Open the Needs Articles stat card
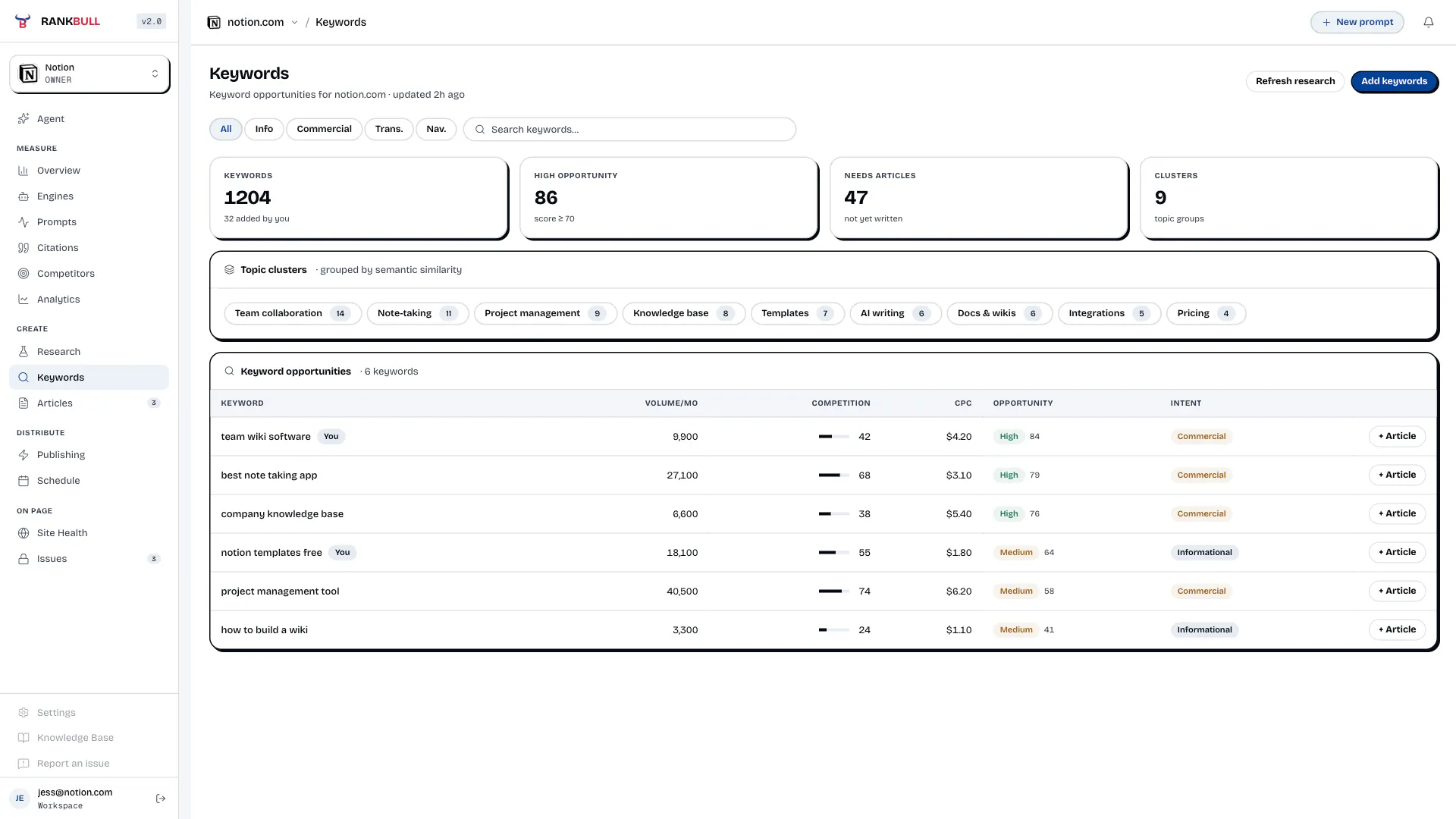Image resolution: width=1456 pixels, height=819 pixels. [978, 198]
